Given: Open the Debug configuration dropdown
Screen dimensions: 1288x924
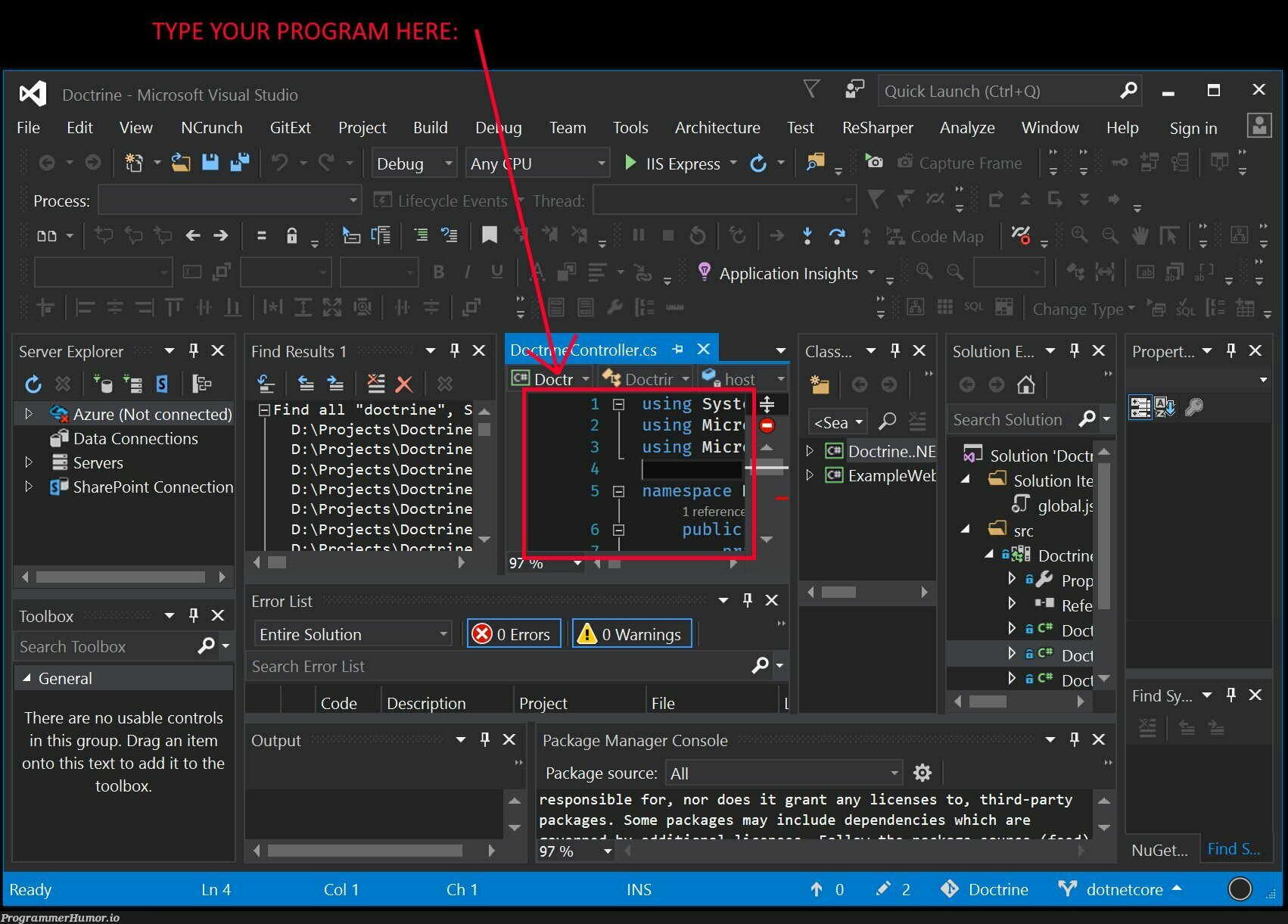Looking at the screenshot, I should [414, 163].
